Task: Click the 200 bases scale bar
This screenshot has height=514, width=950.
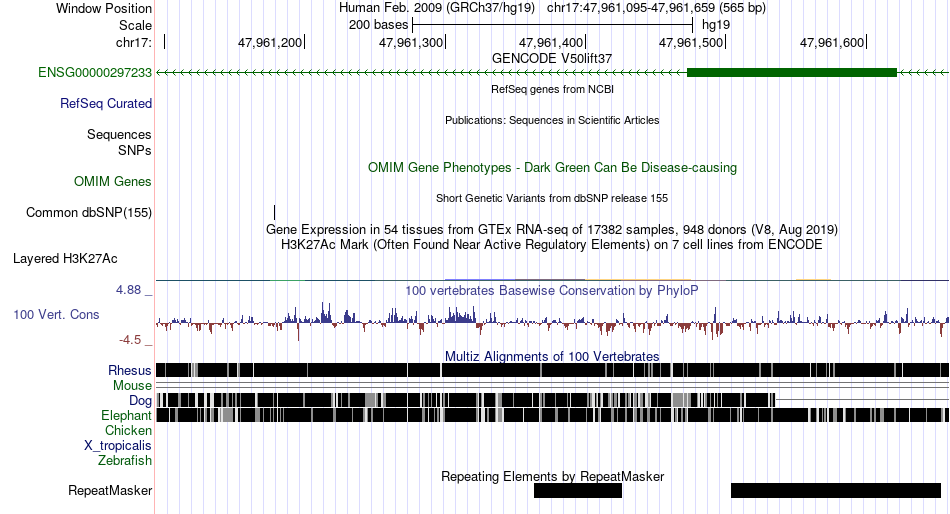Action: coord(553,25)
